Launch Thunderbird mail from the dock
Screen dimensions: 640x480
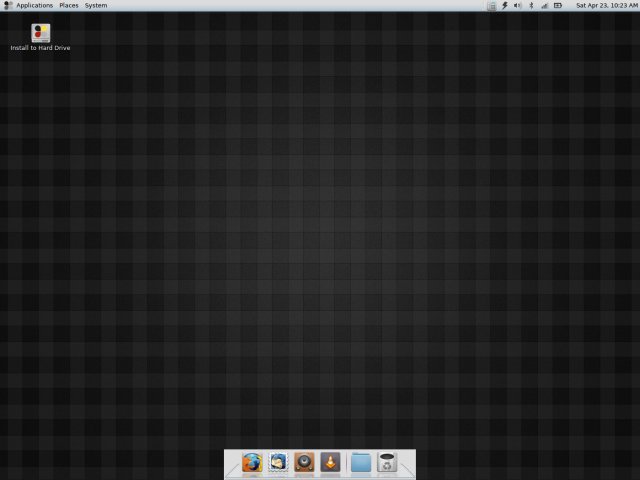click(x=278, y=462)
